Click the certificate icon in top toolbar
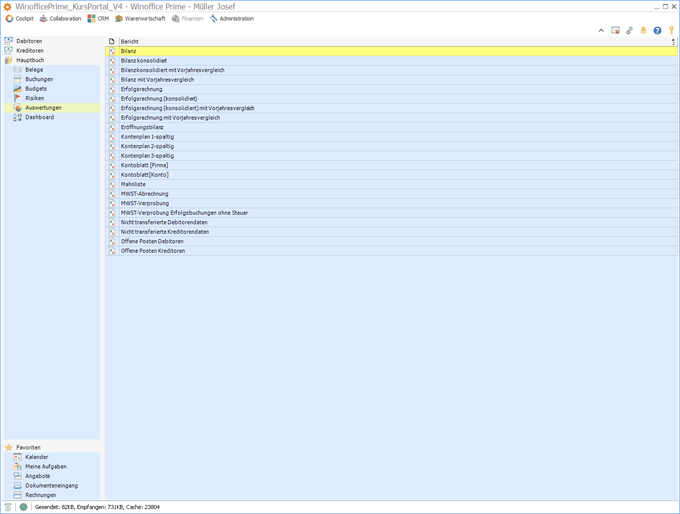680x514 pixels. pos(615,31)
